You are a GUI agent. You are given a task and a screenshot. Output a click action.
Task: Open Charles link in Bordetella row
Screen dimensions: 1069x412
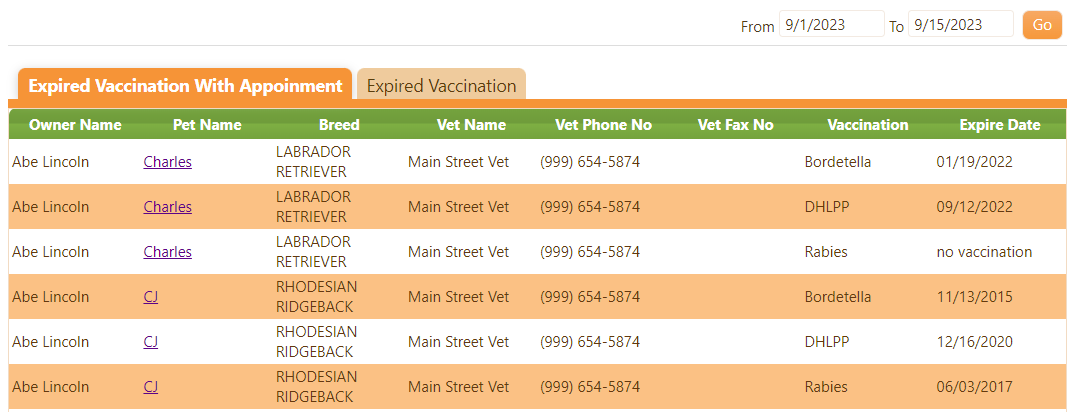click(x=168, y=162)
